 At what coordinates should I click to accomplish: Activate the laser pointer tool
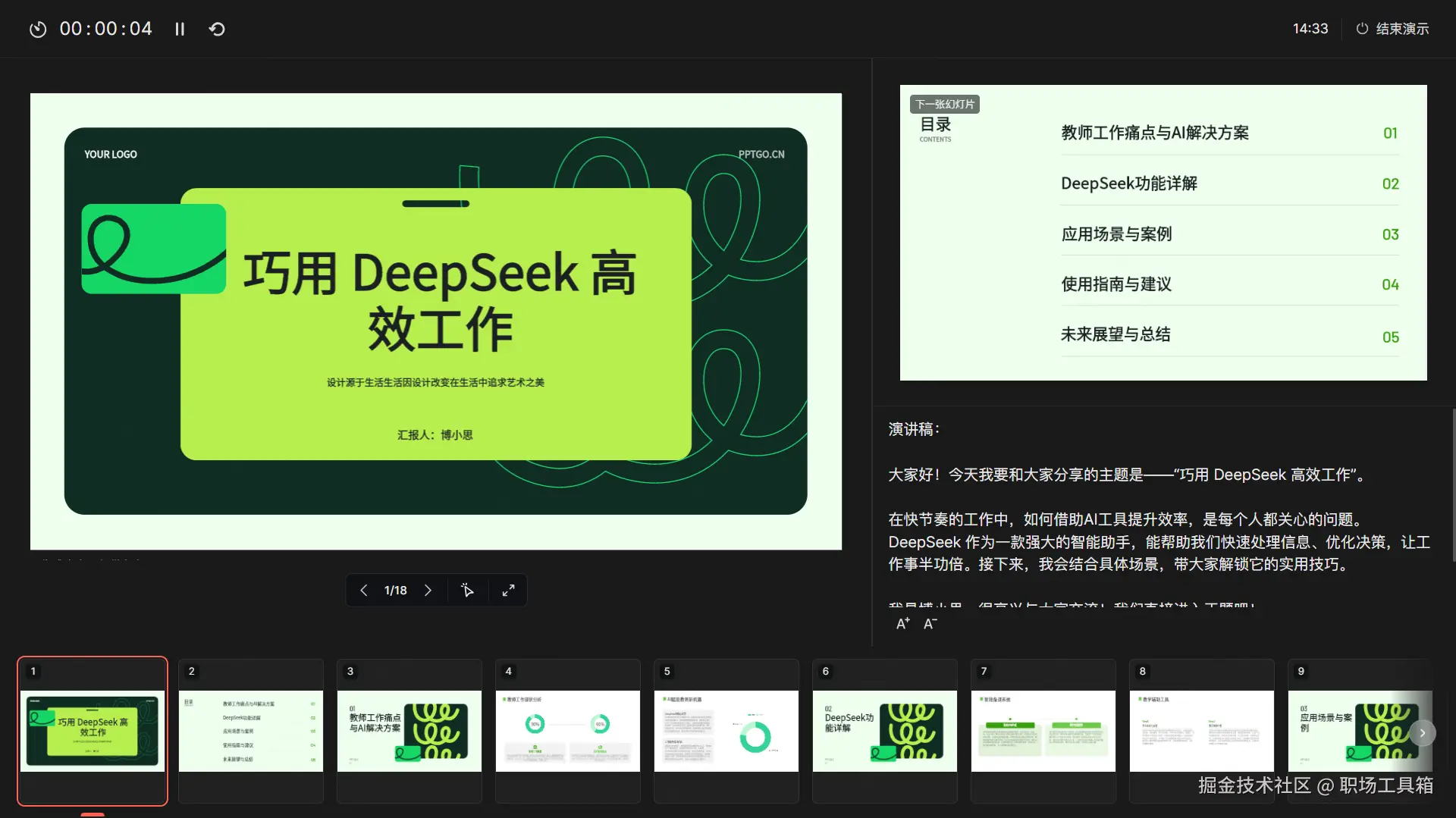click(x=467, y=591)
